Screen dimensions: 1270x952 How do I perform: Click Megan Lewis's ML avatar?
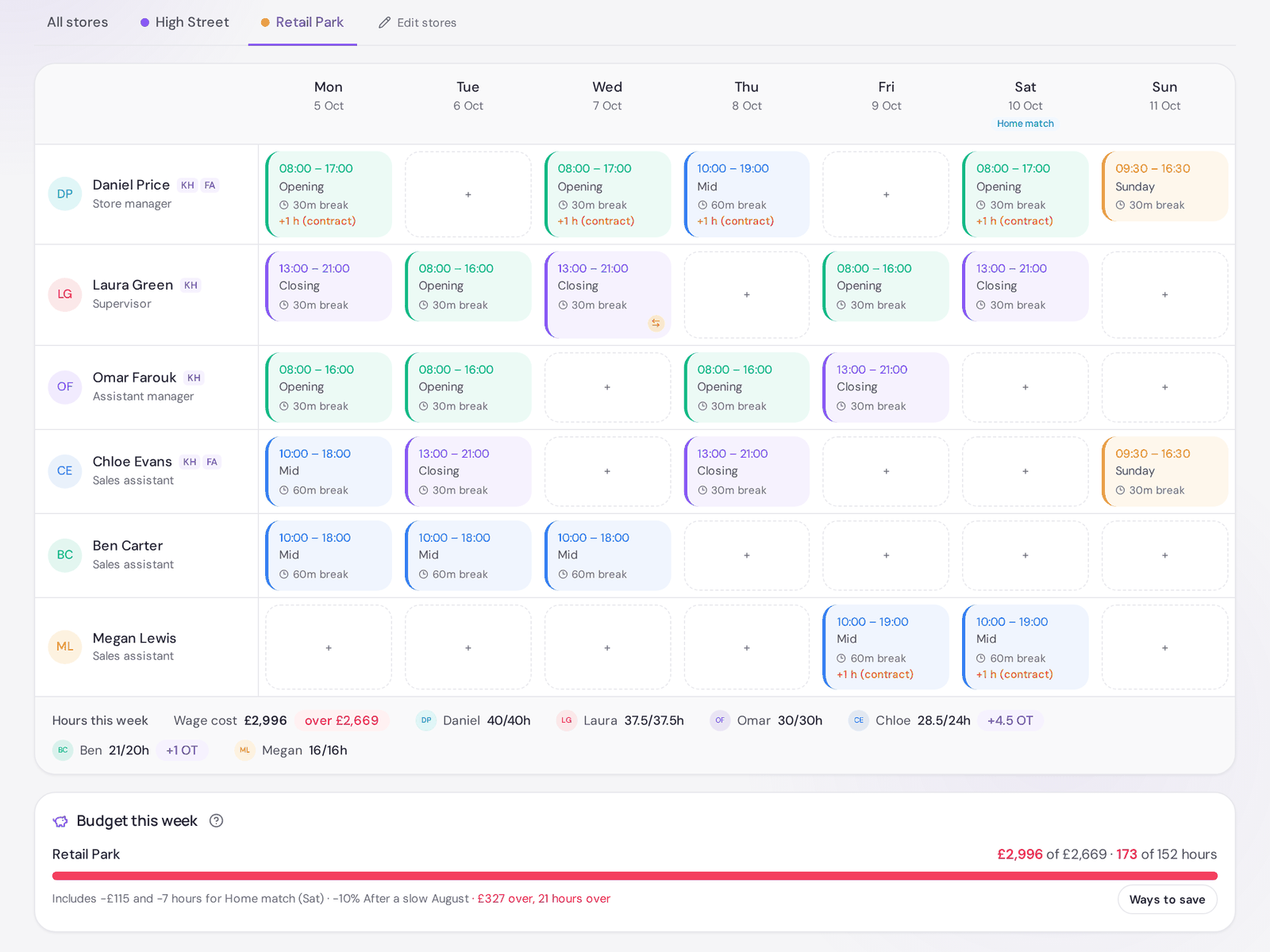point(65,647)
